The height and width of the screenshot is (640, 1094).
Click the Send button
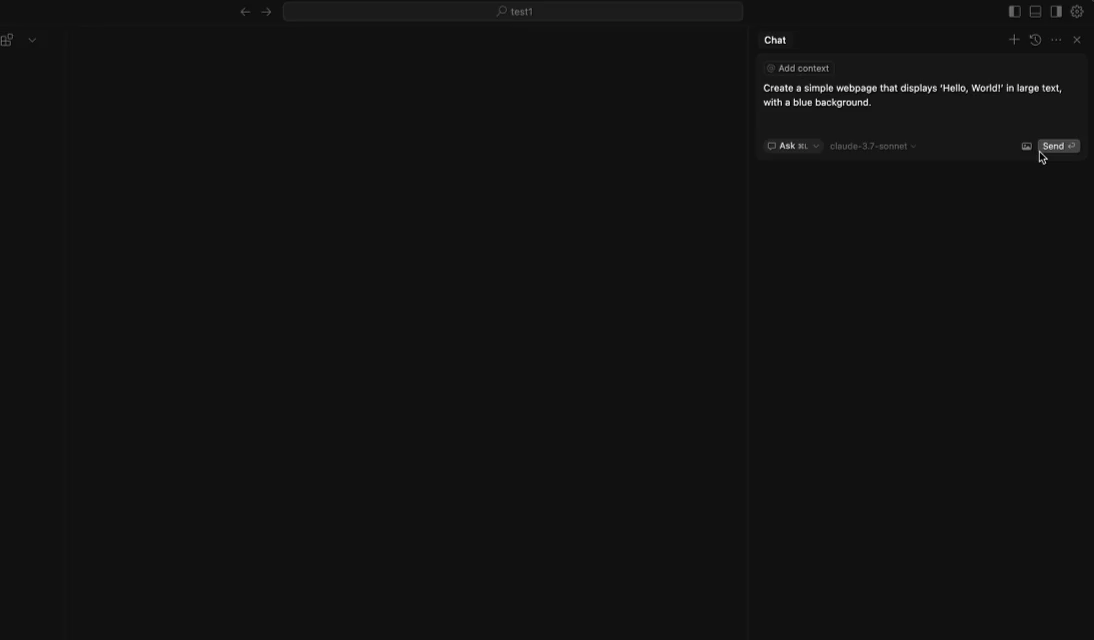click(x=1058, y=146)
